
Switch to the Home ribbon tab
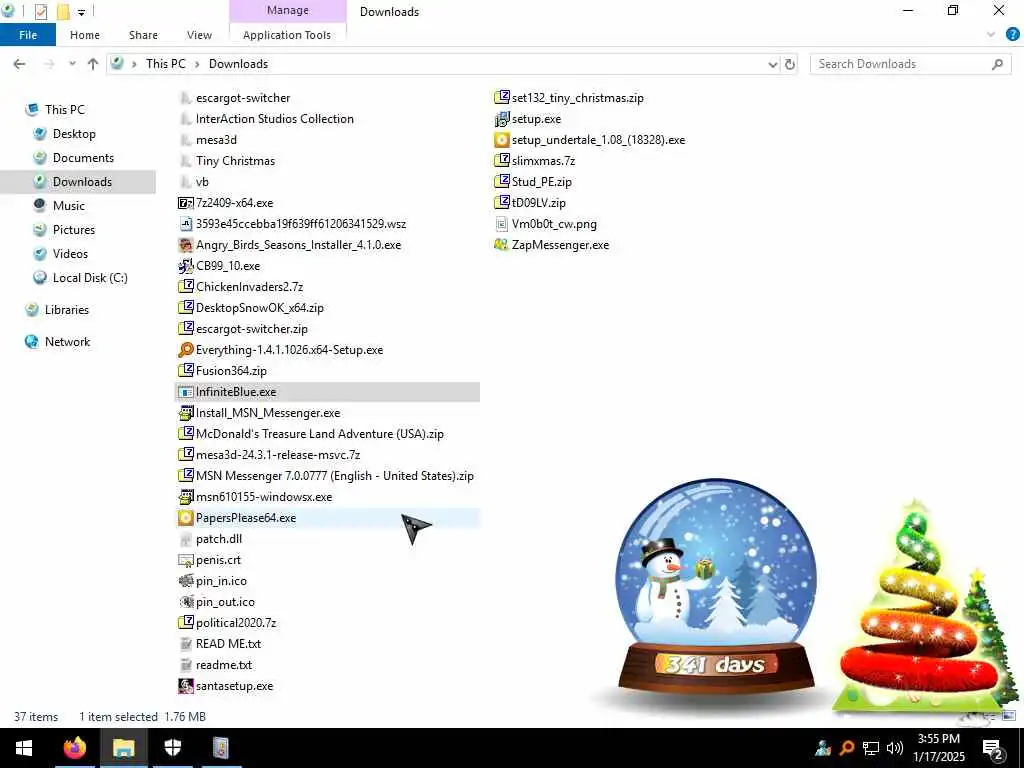click(x=85, y=35)
